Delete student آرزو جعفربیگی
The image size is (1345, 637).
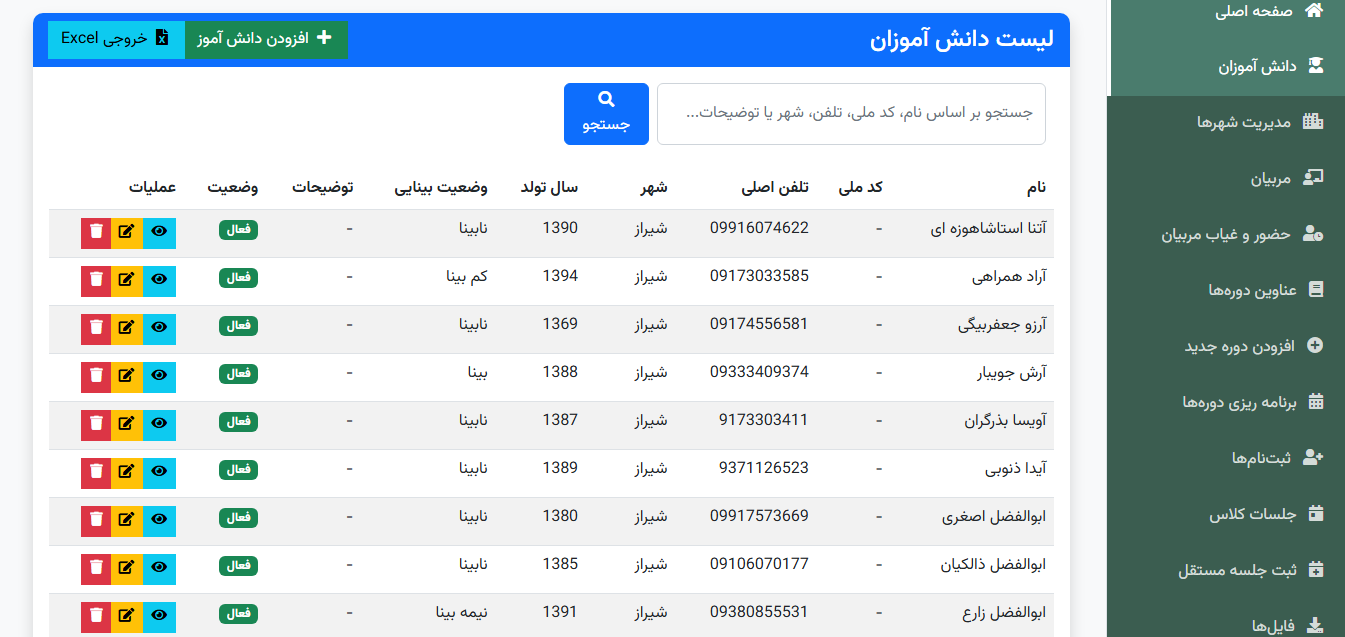pyautogui.click(x=96, y=328)
